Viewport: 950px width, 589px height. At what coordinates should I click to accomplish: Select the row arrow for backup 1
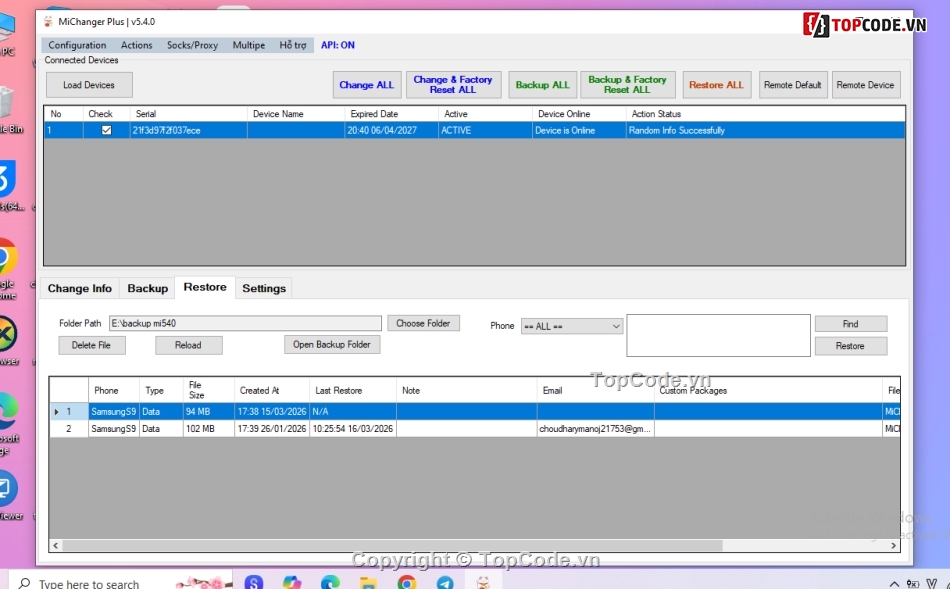(56, 411)
